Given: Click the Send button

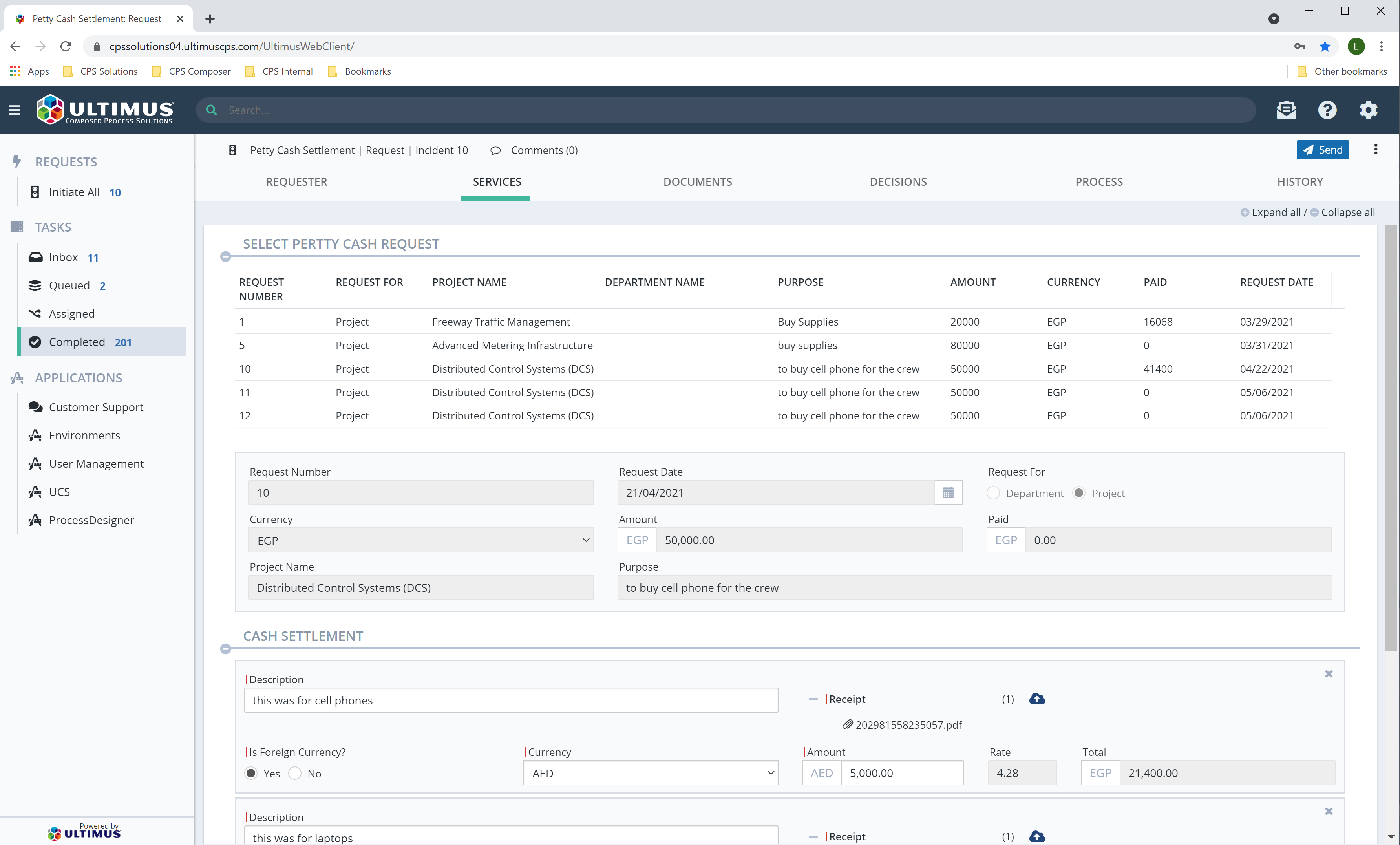Looking at the screenshot, I should [x=1323, y=150].
